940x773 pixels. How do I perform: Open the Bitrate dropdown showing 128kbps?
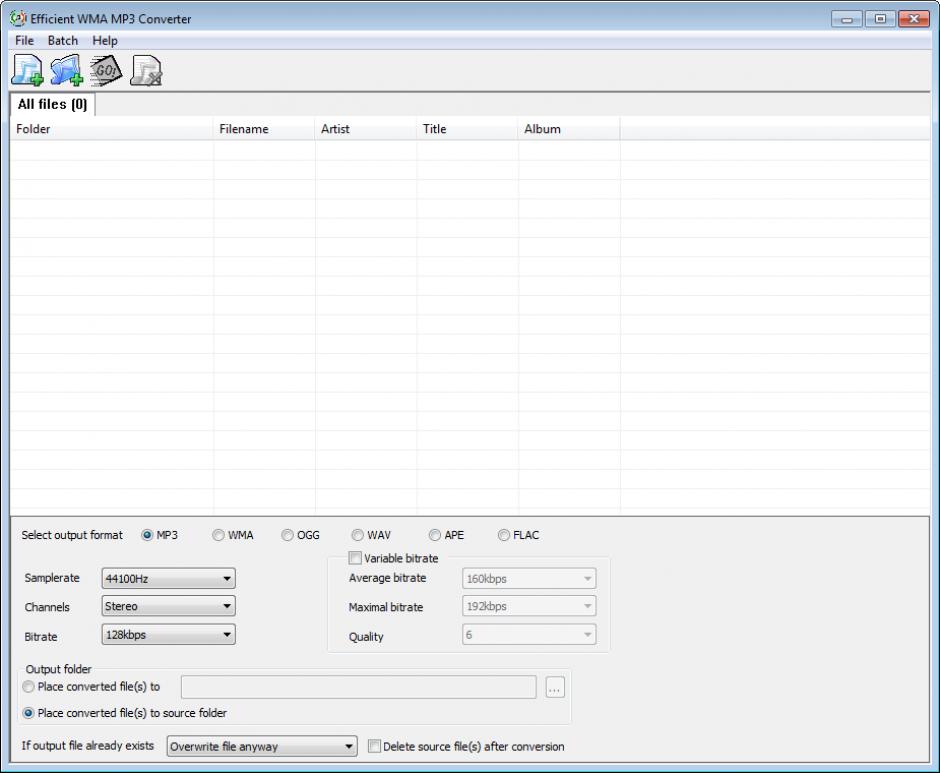click(x=168, y=634)
